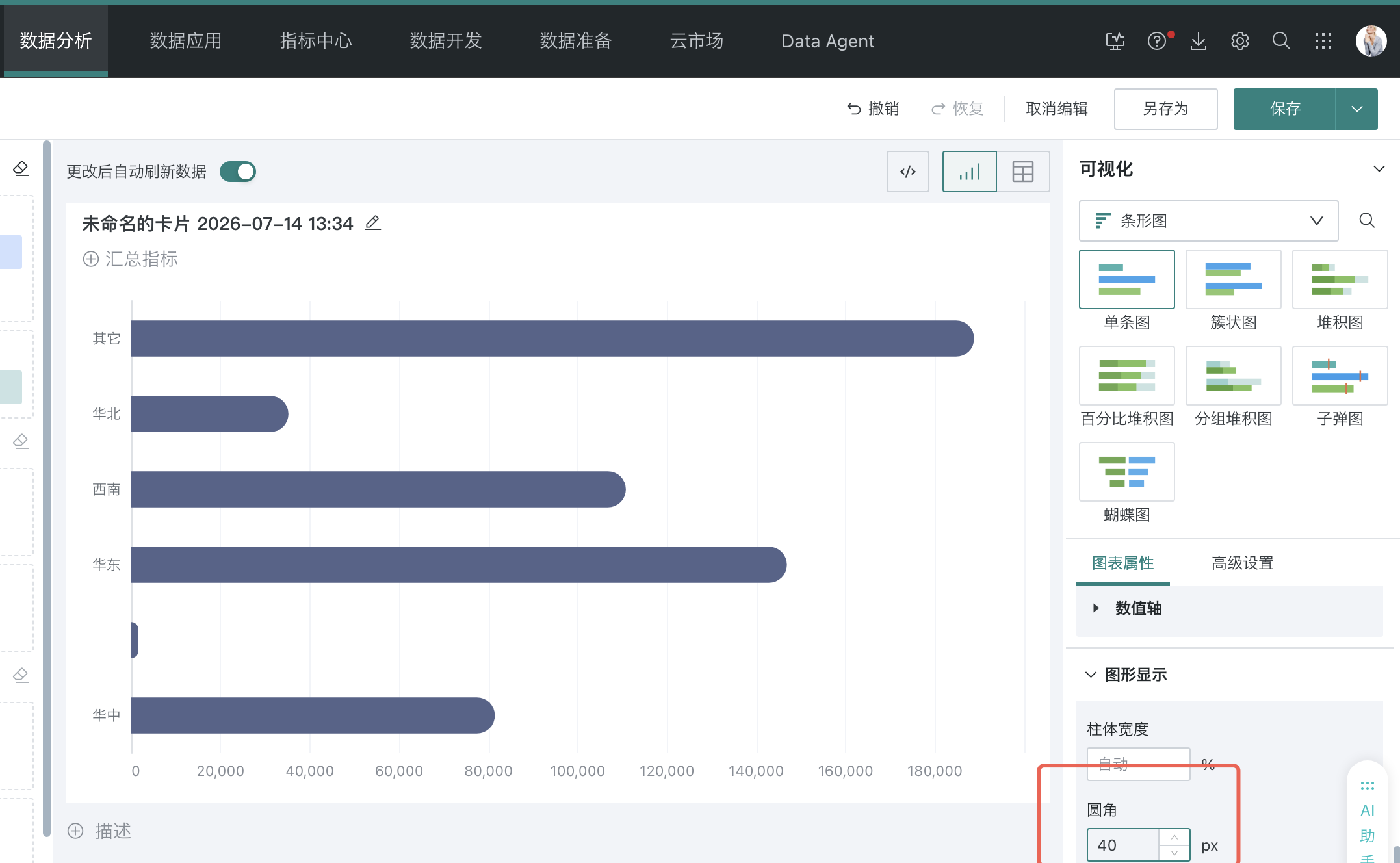Increase 圆角 value with up arrow
This screenshot has width=1400, height=863.
(1174, 837)
